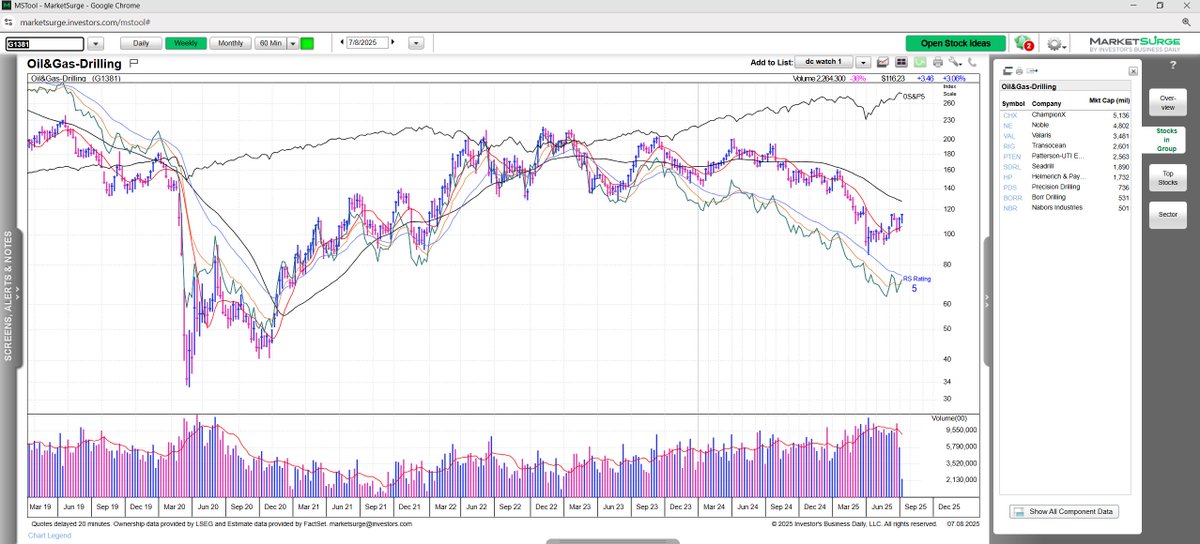Click the flag icon beside Oil&Gas-Drilling title
1200x544 pixels.
tap(133, 63)
